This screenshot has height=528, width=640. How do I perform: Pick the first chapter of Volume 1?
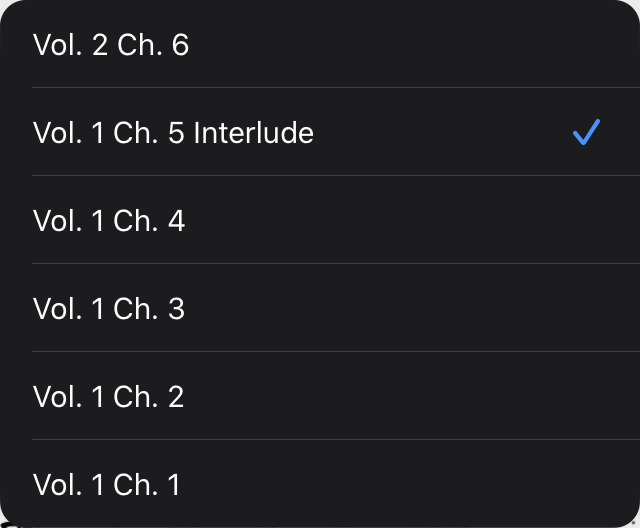(x=107, y=485)
